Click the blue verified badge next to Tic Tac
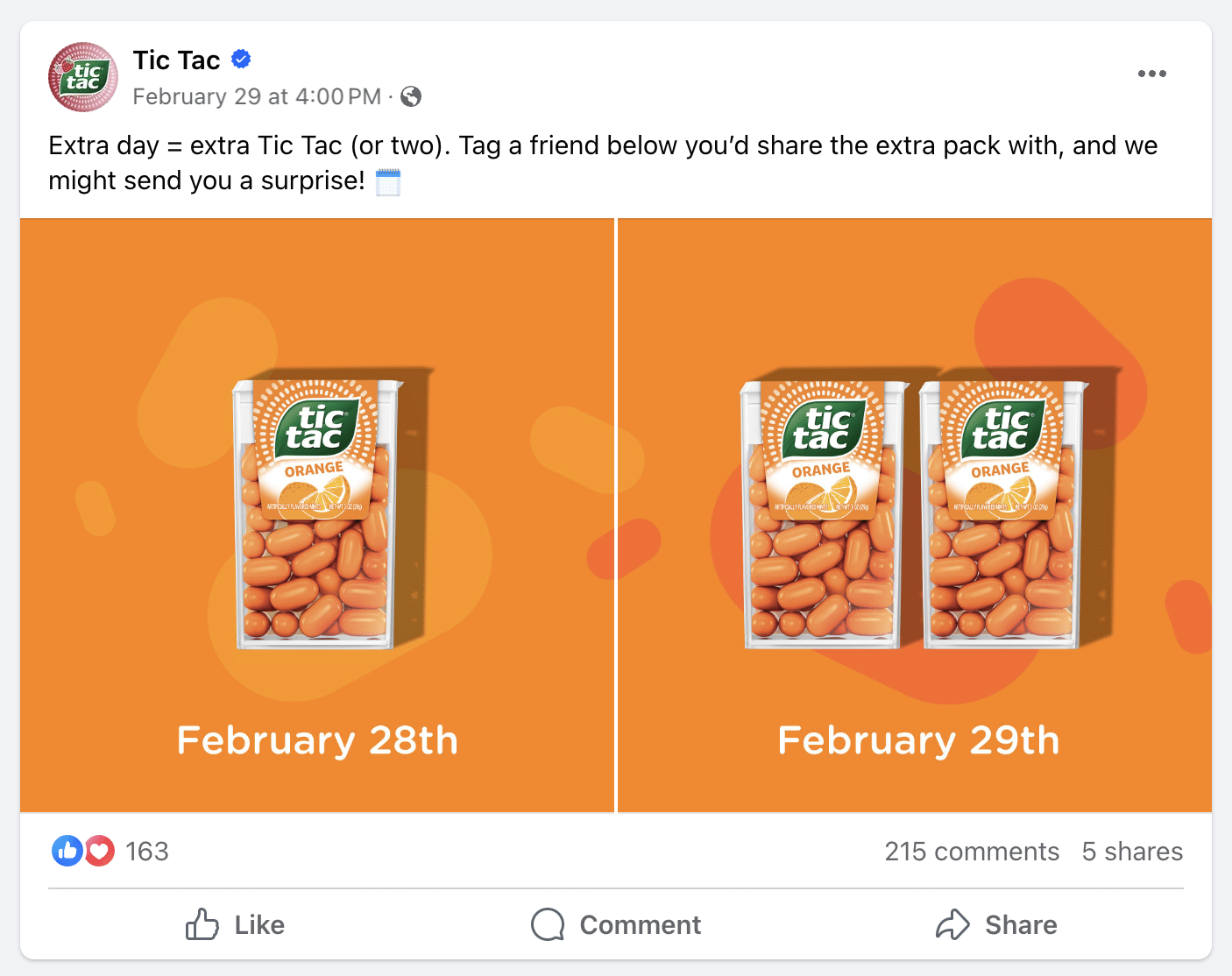Image resolution: width=1232 pixels, height=976 pixels. (240, 59)
